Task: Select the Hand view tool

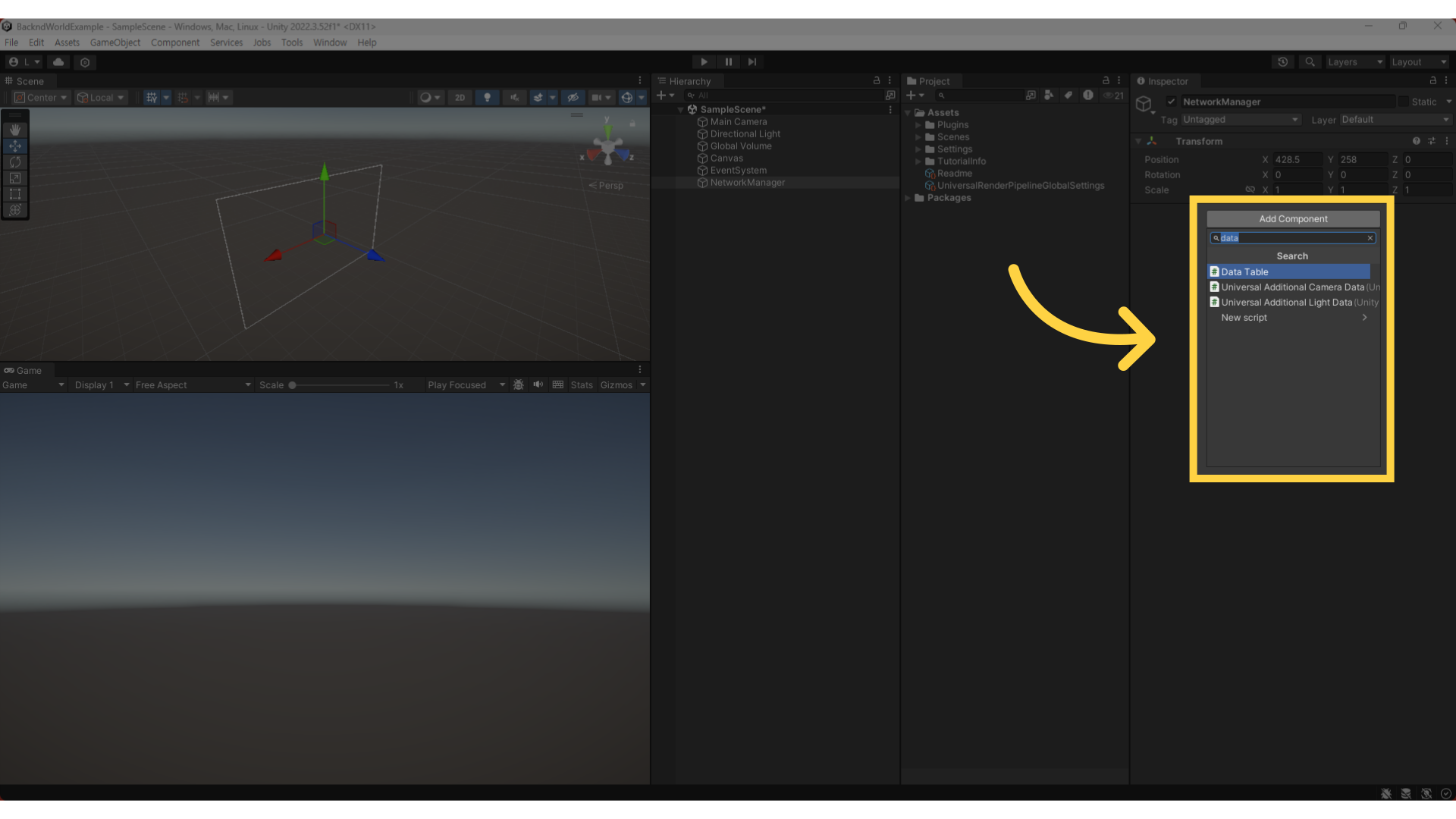Action: 14,130
